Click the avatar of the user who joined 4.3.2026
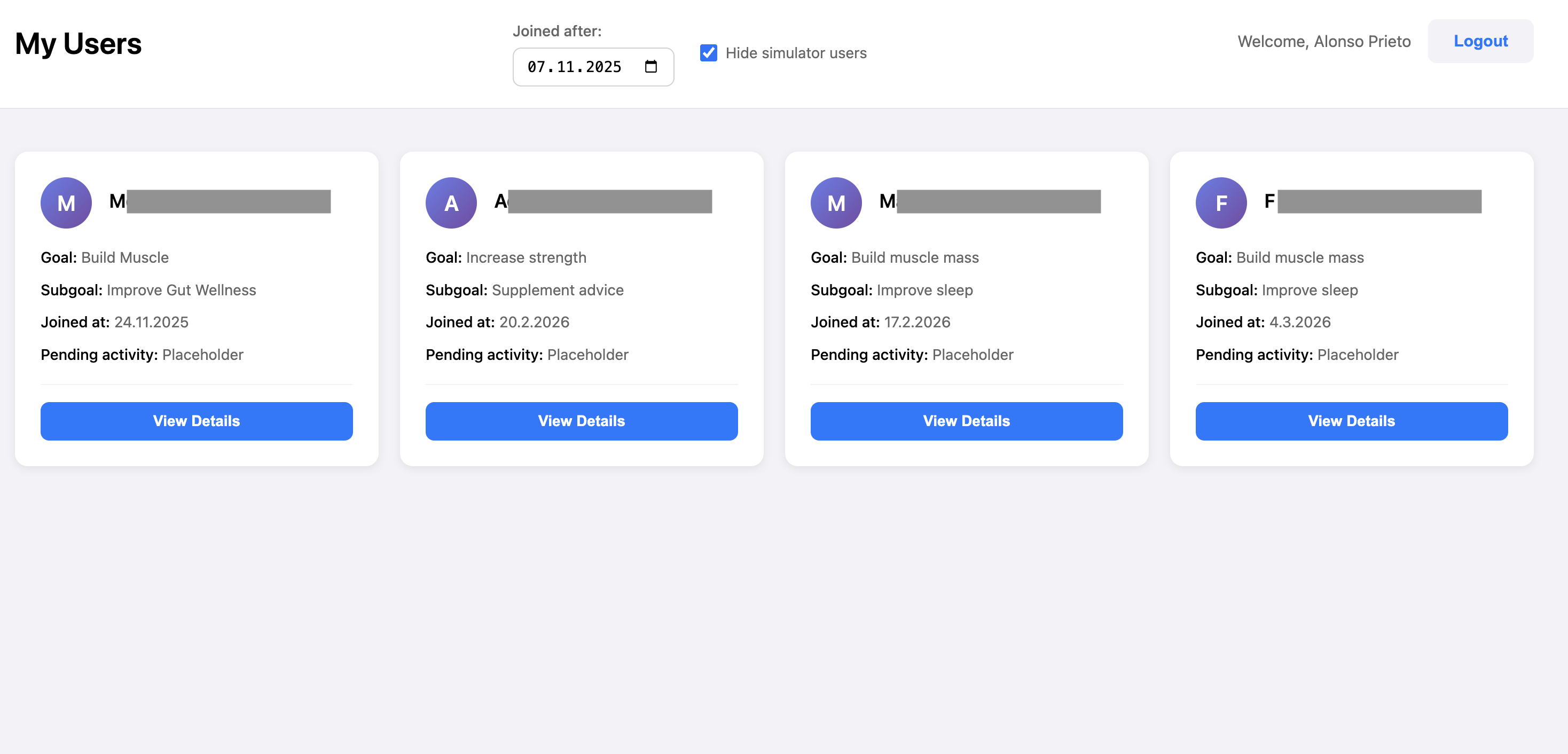 tap(1221, 202)
